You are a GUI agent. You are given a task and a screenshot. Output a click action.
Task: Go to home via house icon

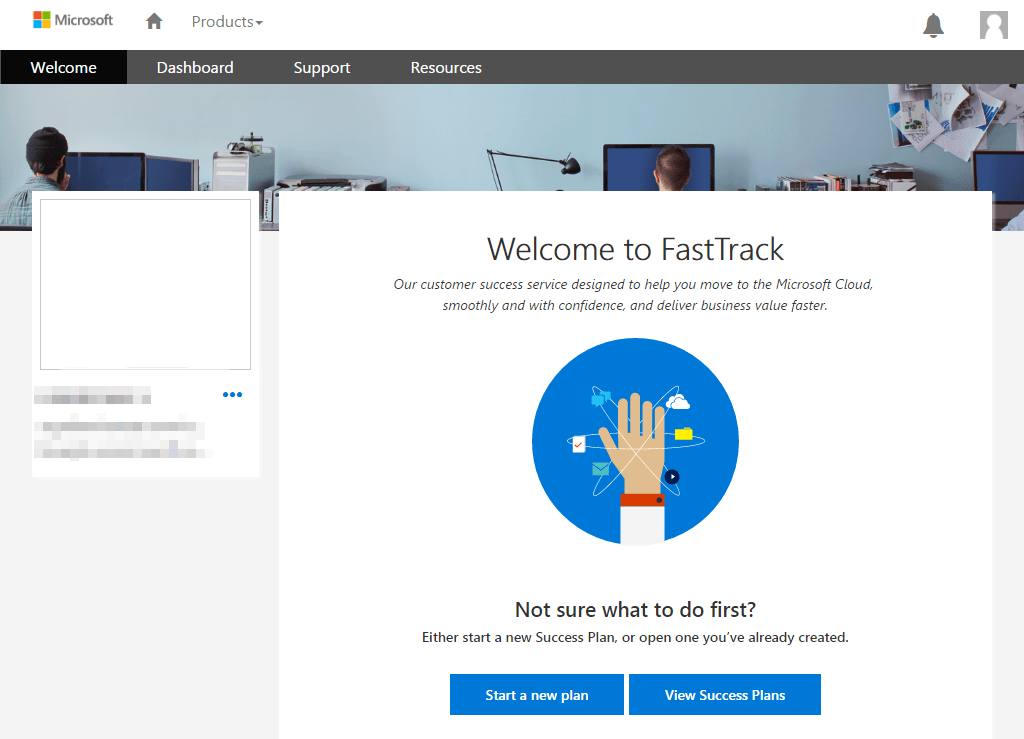point(154,22)
